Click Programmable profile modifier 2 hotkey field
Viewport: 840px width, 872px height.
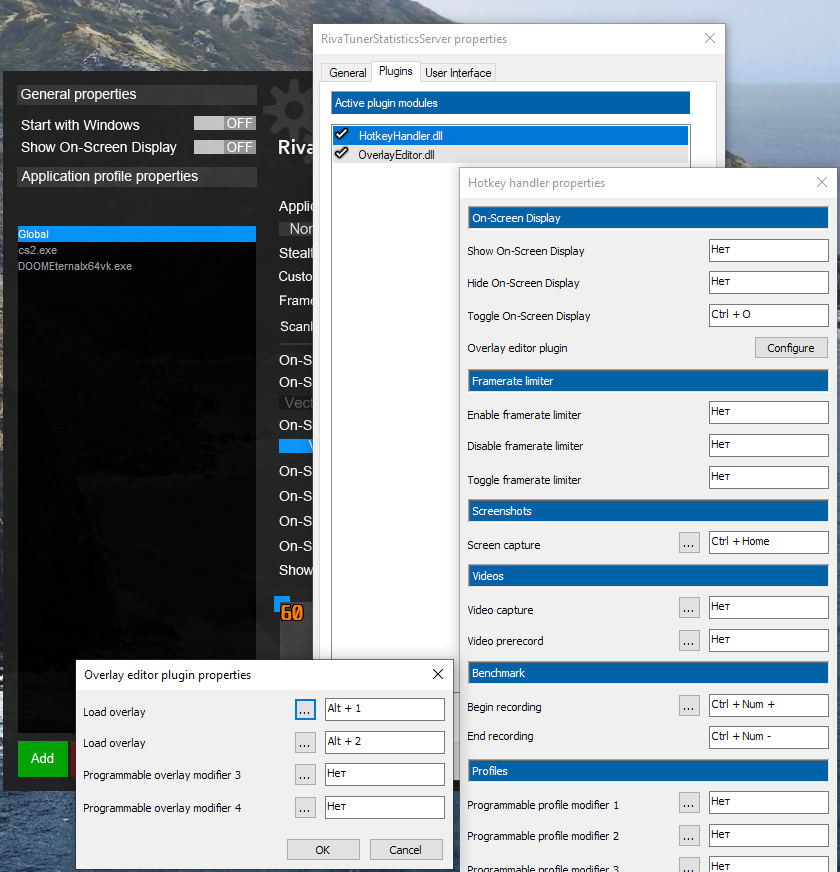[768, 835]
